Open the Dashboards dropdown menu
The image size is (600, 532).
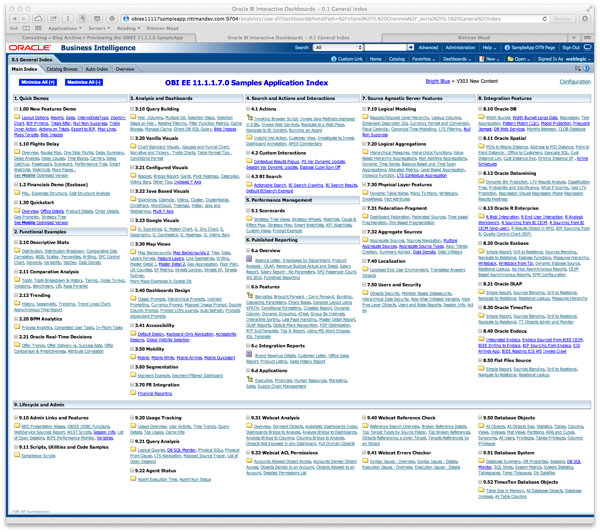click(x=457, y=59)
